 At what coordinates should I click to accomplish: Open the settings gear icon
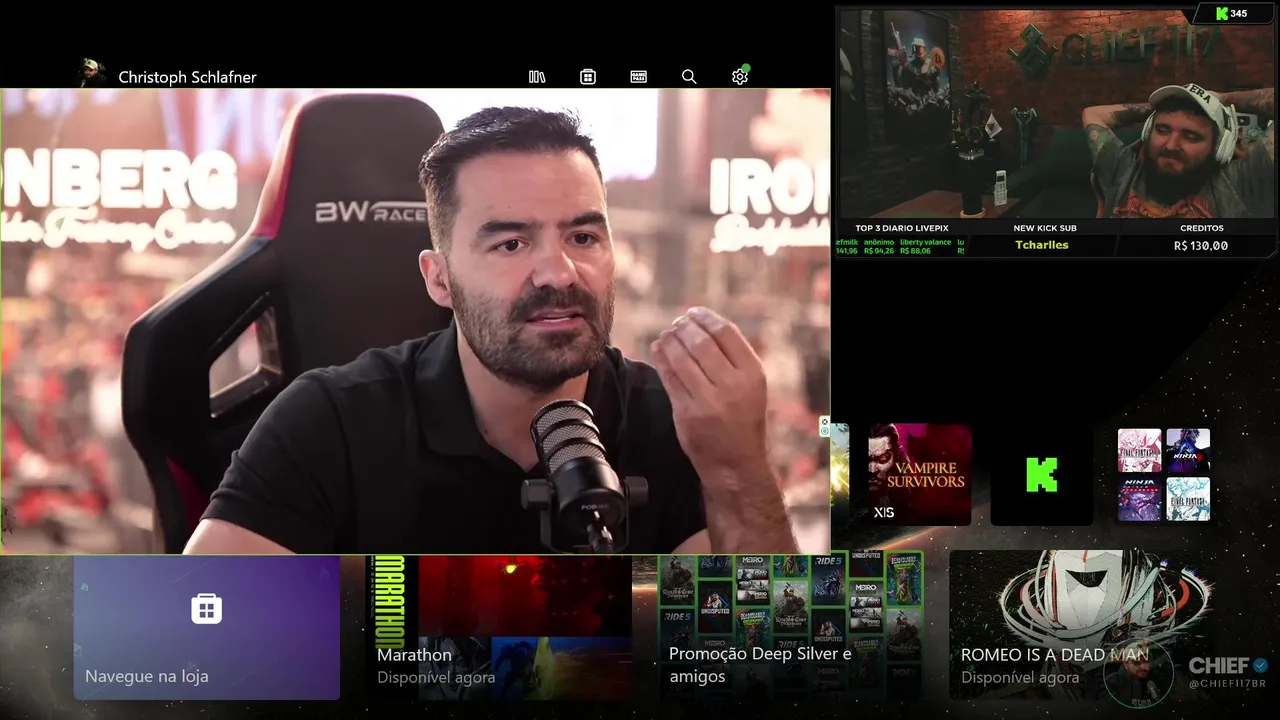point(740,77)
